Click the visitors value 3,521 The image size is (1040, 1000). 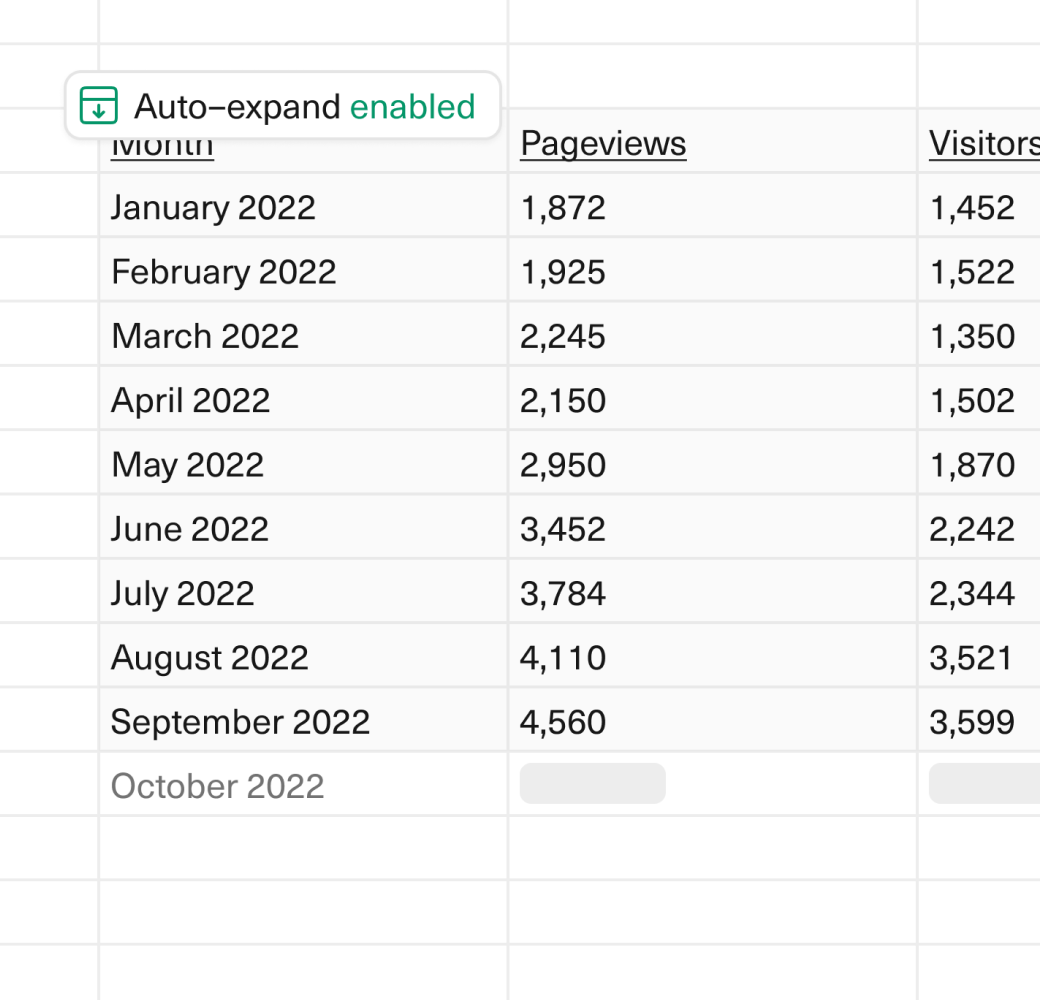click(x=972, y=658)
